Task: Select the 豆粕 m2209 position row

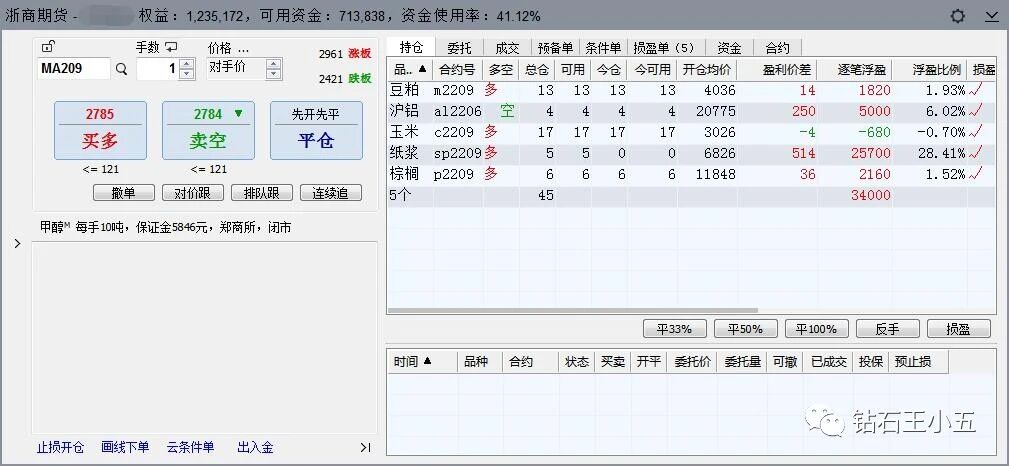Action: click(691, 90)
